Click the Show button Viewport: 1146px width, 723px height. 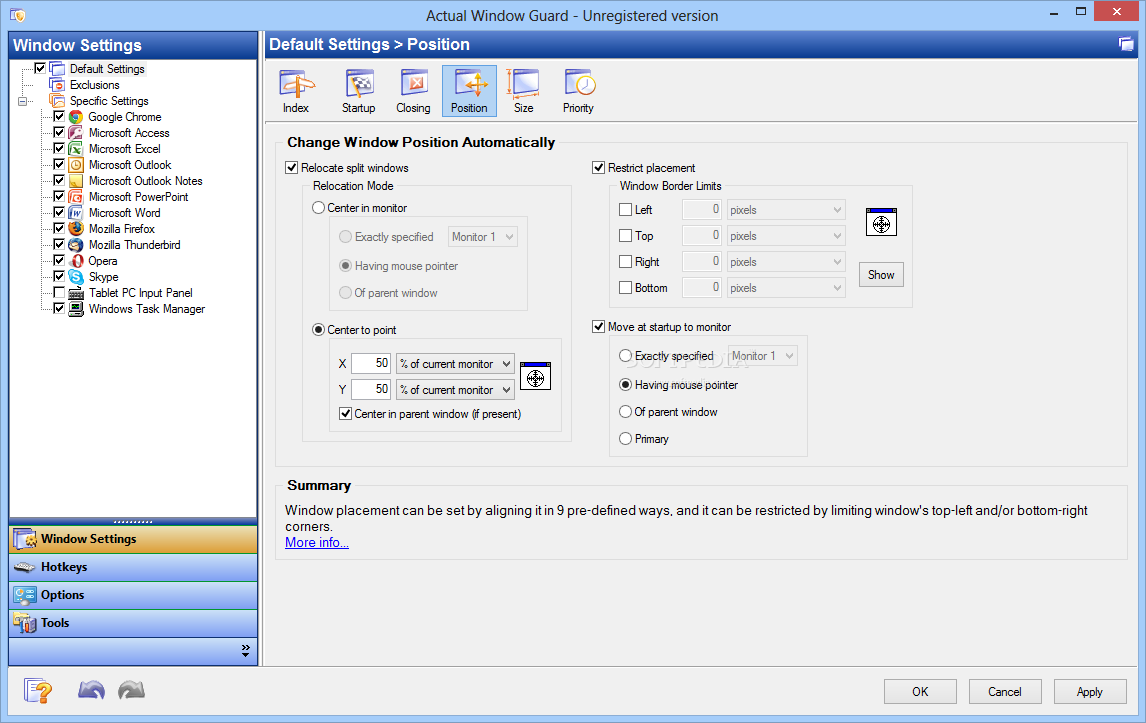pos(881,275)
